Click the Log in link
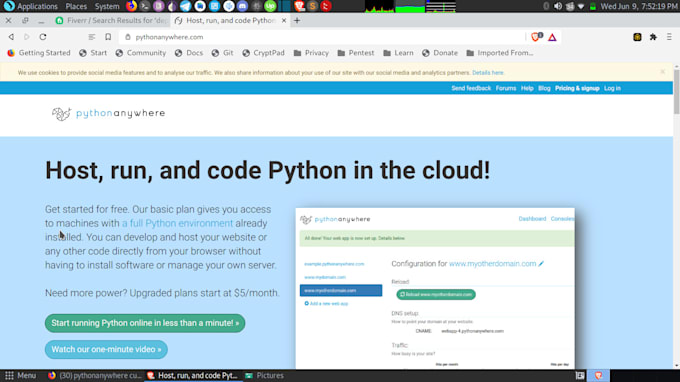 point(612,88)
